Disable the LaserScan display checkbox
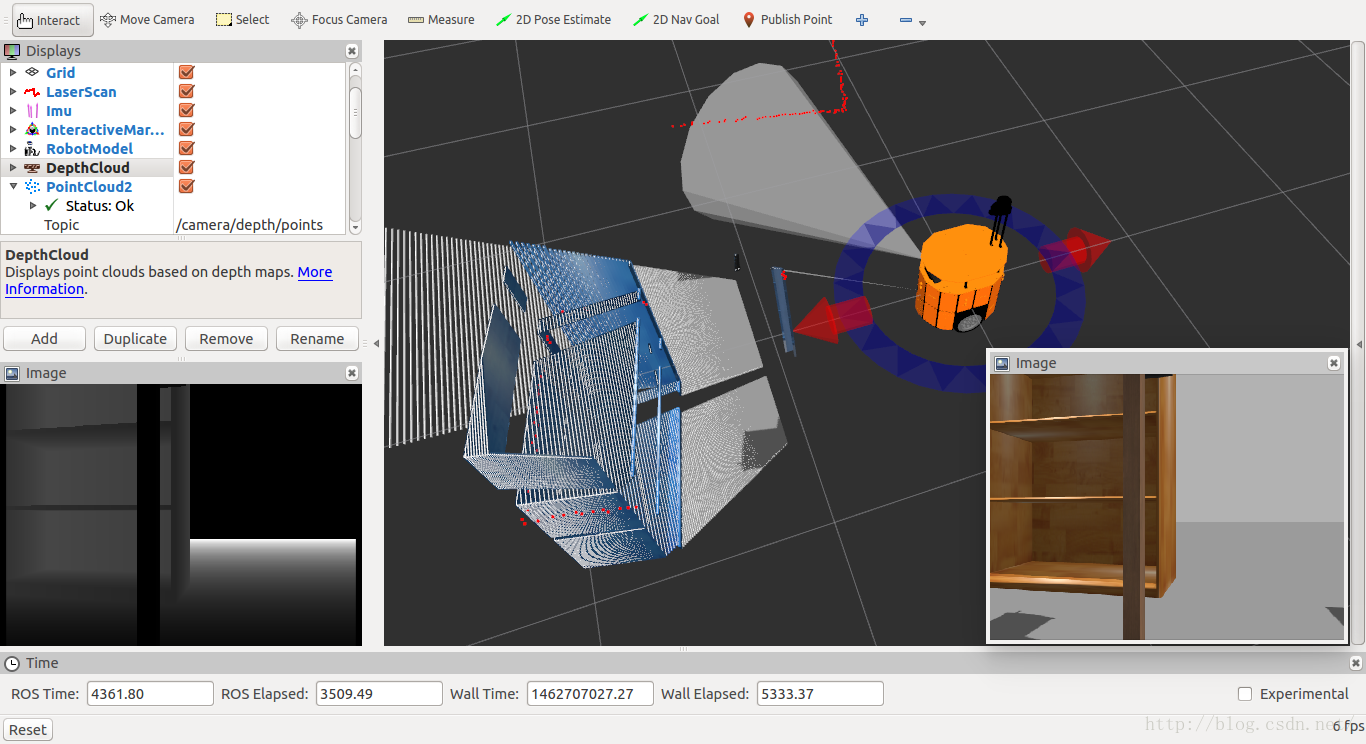1366x744 pixels. click(x=186, y=91)
